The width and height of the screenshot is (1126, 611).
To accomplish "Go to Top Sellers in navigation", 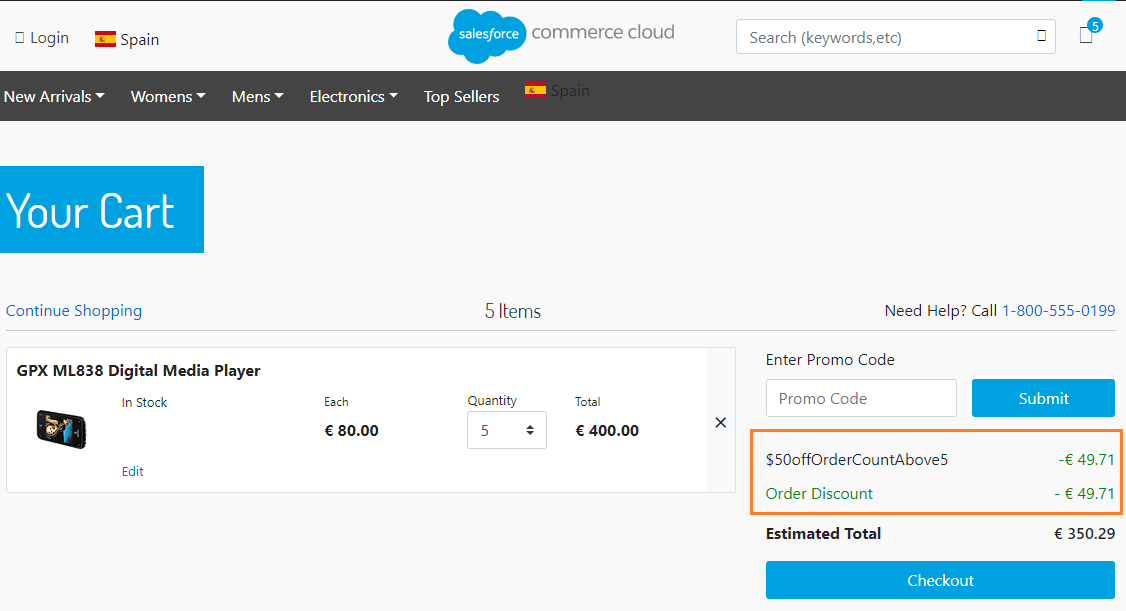I will tap(461, 96).
